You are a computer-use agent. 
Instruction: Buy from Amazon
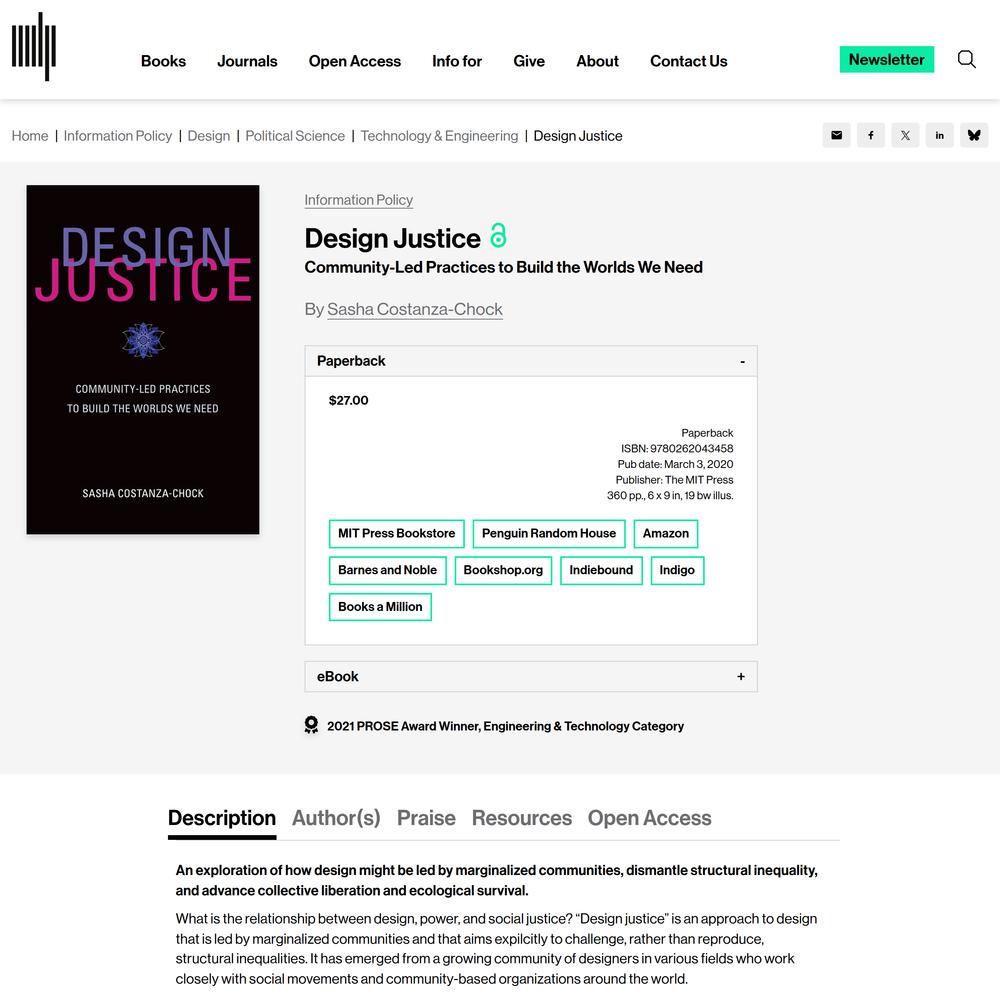point(666,534)
